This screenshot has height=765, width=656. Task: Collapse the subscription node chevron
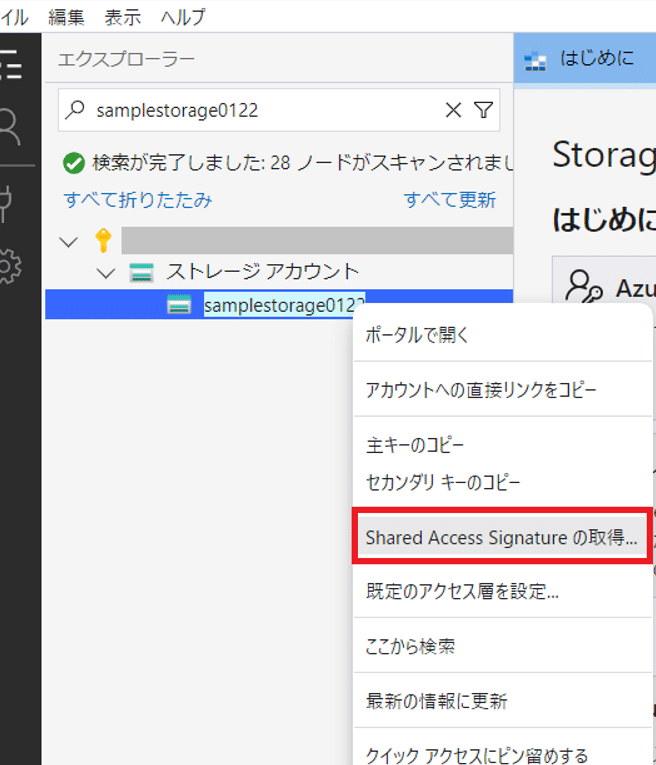[x=68, y=241]
